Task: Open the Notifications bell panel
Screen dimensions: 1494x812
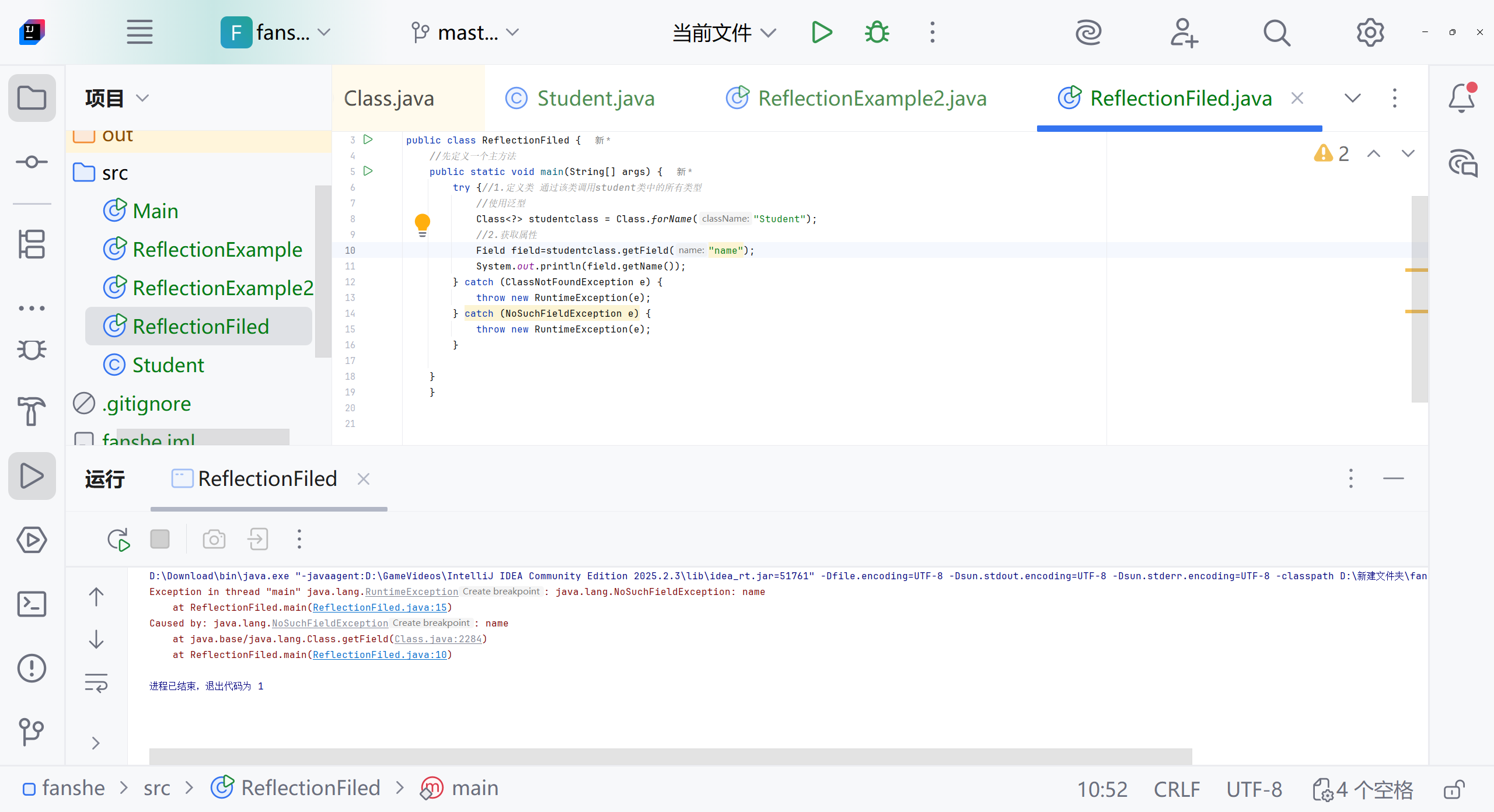Action: [1462, 98]
